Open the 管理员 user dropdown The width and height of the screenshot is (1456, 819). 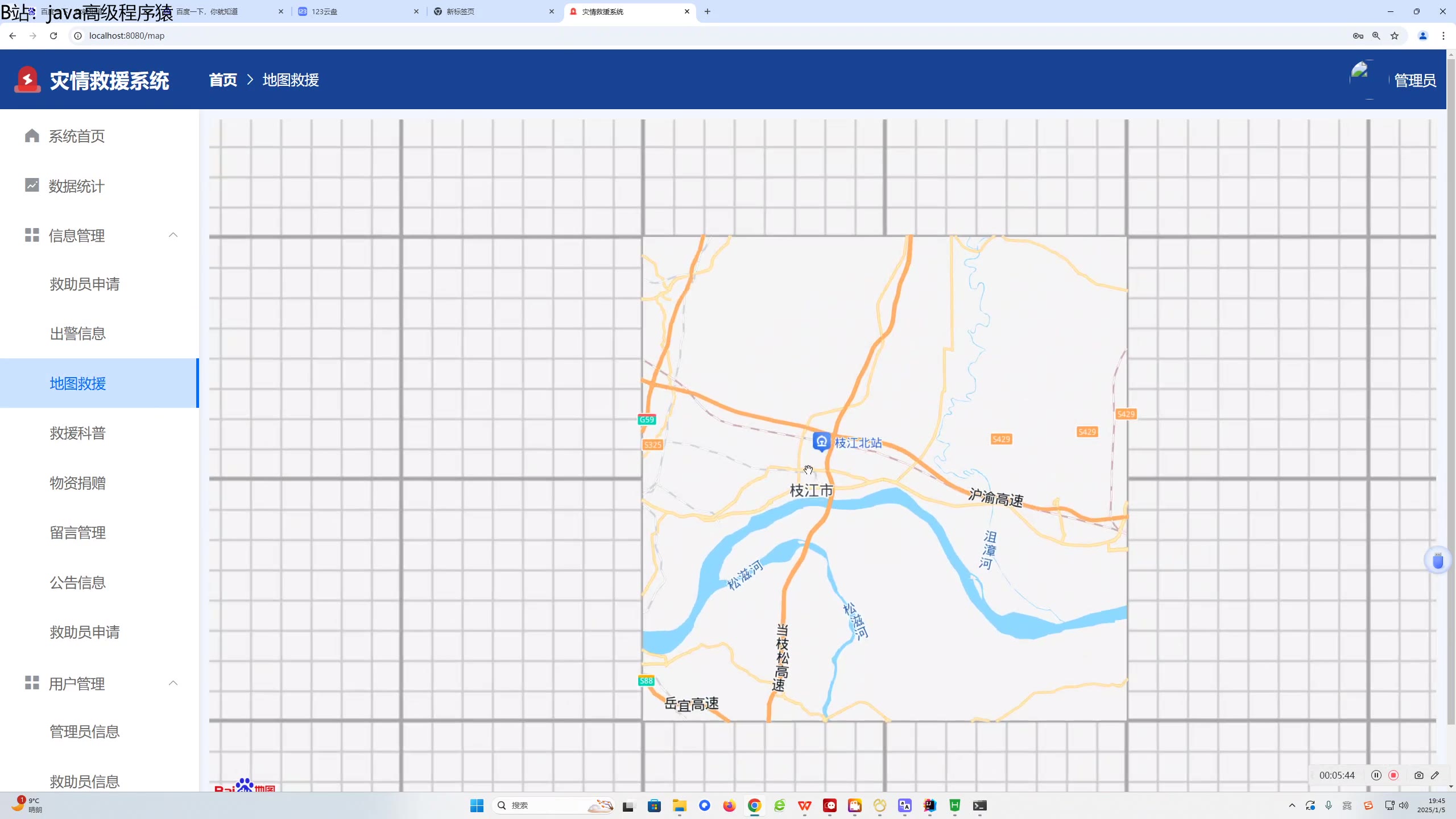(x=1414, y=80)
